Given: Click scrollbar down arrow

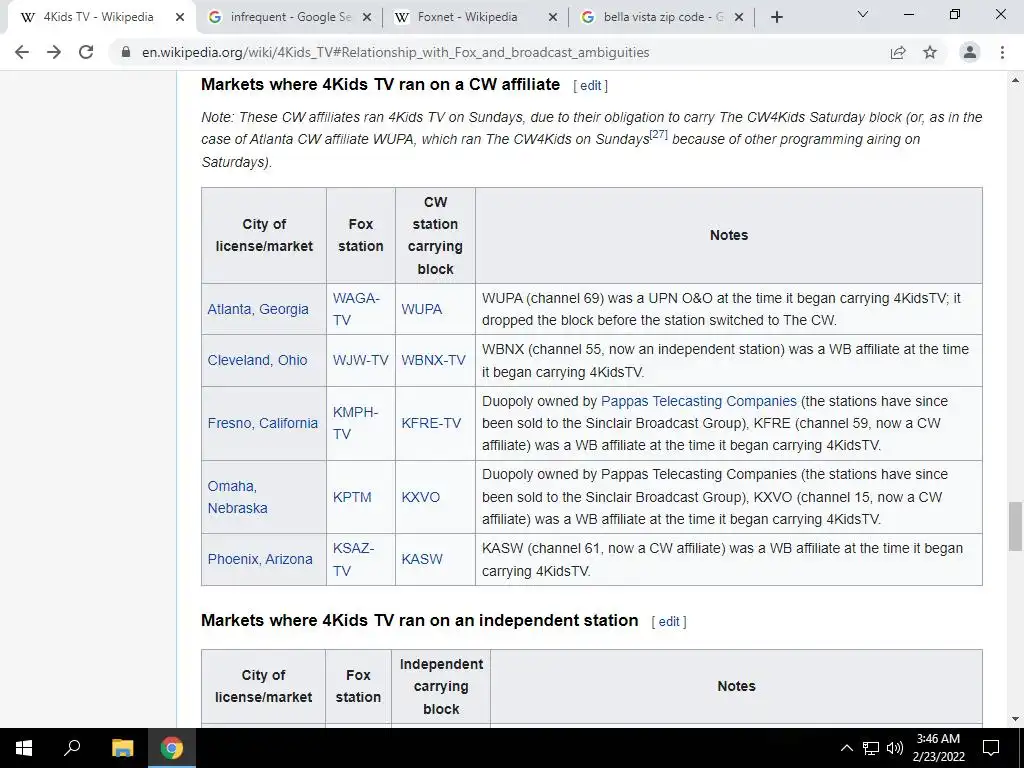Looking at the screenshot, I should pyautogui.click(x=1015, y=719).
